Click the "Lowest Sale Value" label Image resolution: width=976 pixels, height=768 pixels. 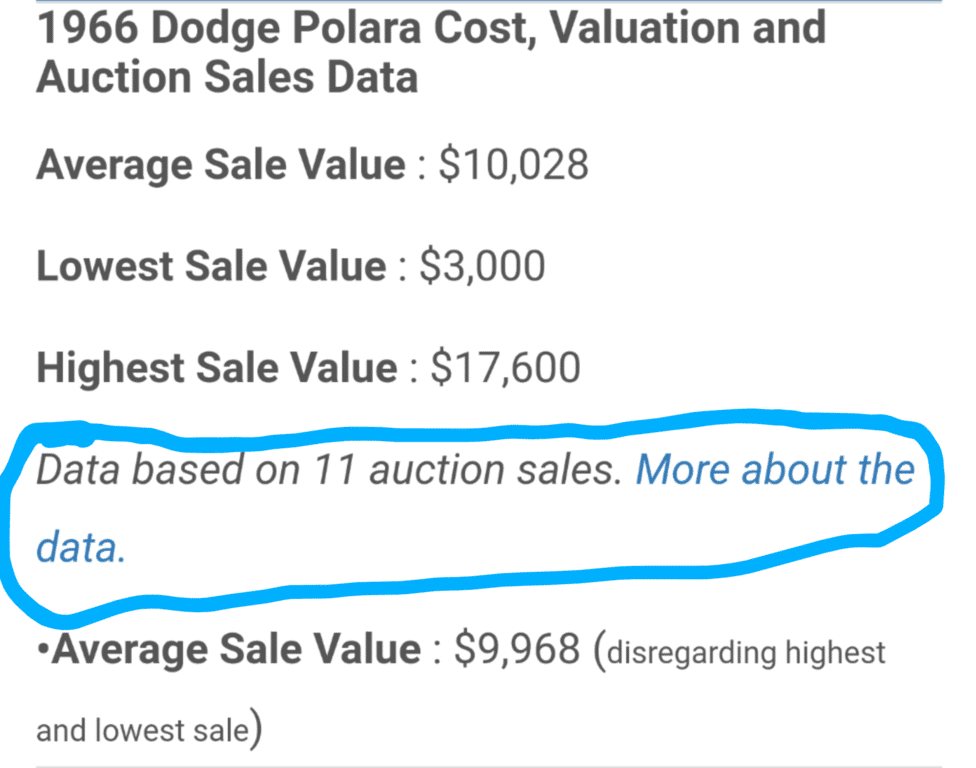pyautogui.click(x=210, y=267)
